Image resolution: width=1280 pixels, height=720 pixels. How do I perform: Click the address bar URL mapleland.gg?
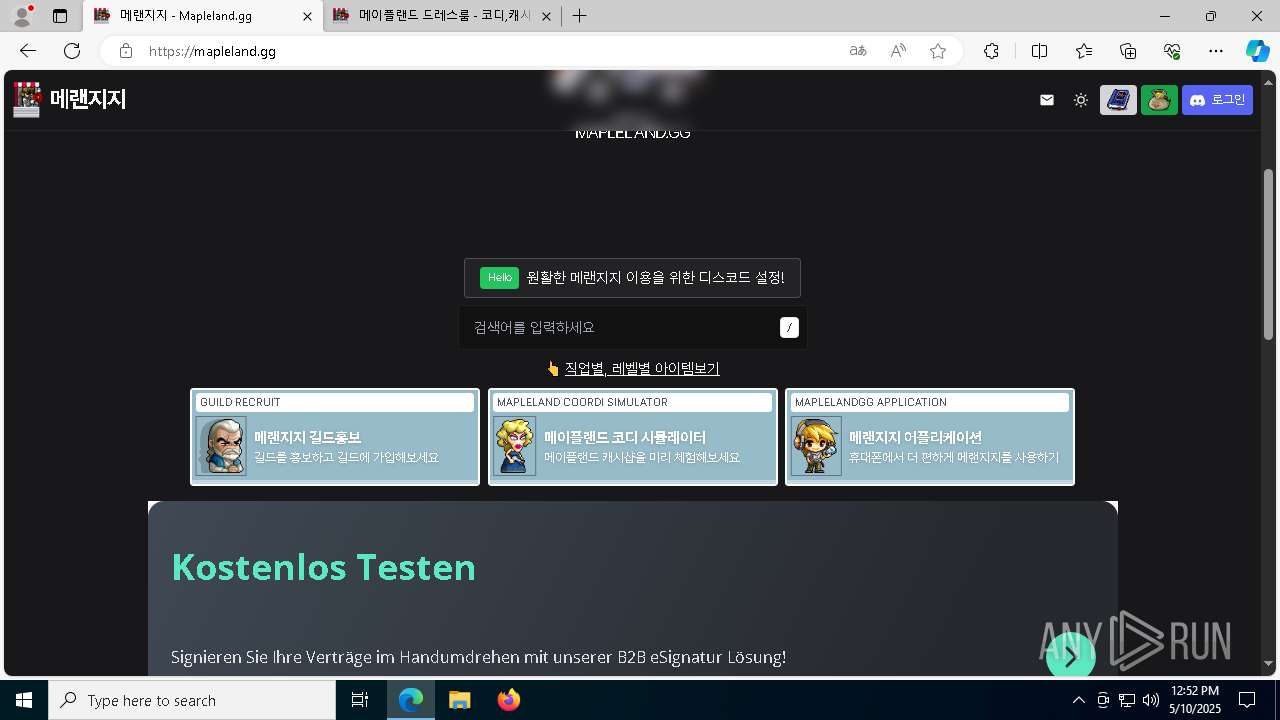[x=212, y=51]
